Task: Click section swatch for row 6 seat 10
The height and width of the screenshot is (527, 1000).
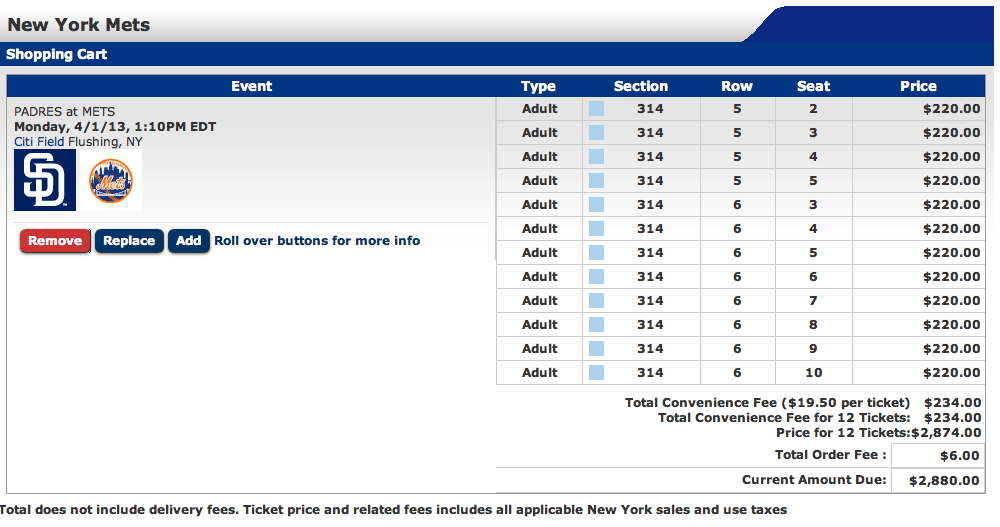Action: point(596,373)
